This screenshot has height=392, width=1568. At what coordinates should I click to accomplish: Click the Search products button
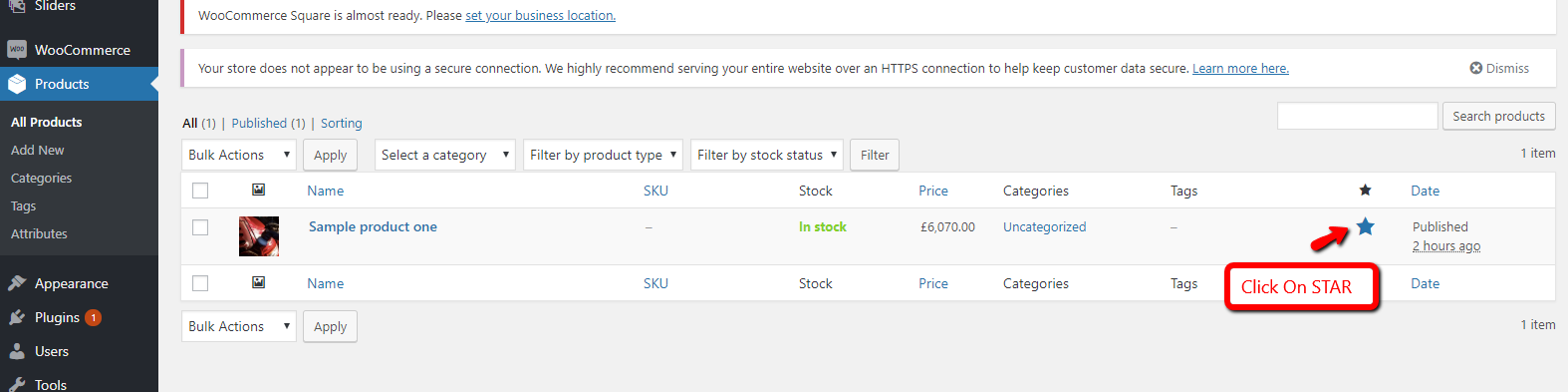click(1498, 116)
